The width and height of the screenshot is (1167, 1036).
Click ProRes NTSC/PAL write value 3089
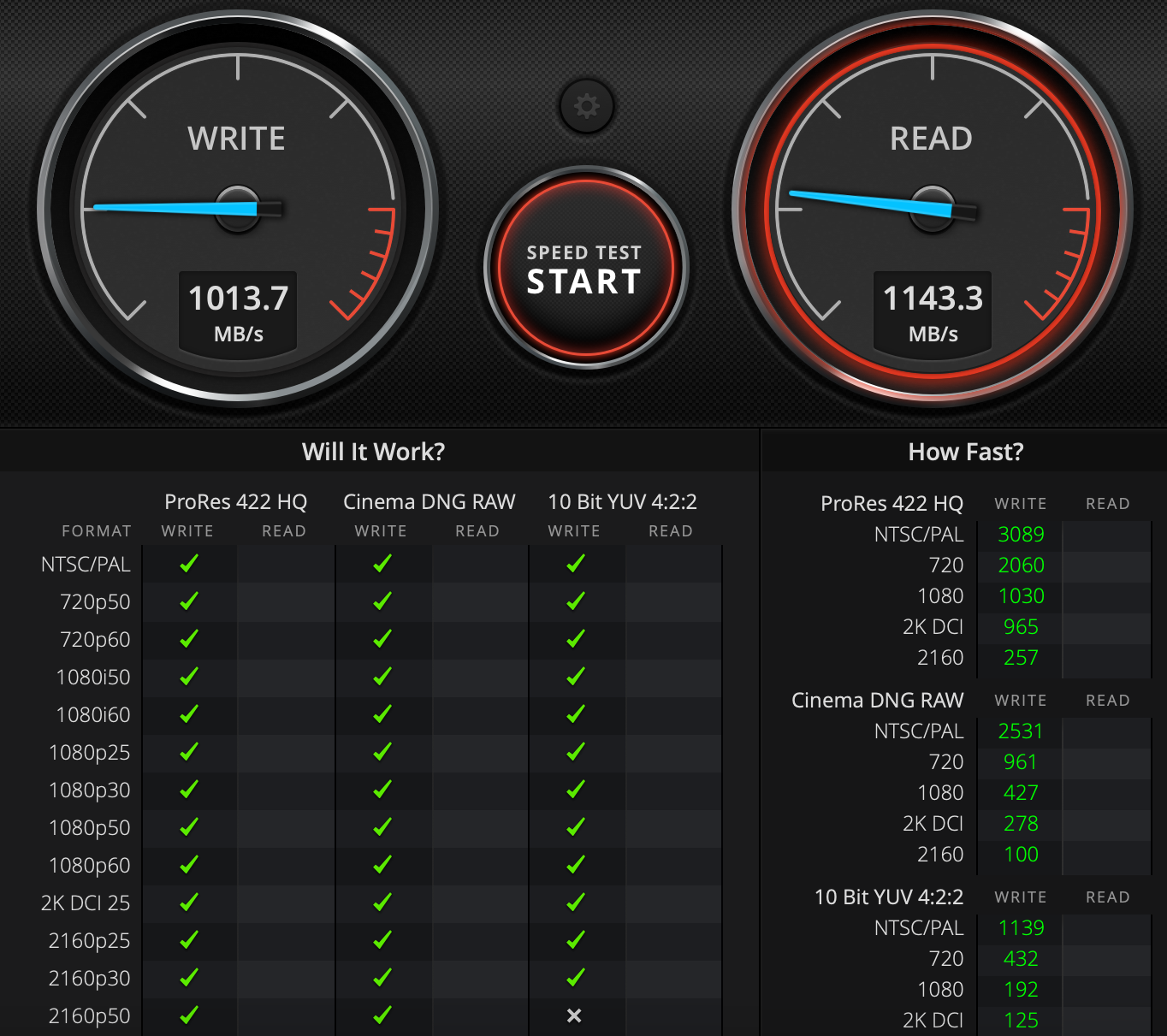[1021, 535]
